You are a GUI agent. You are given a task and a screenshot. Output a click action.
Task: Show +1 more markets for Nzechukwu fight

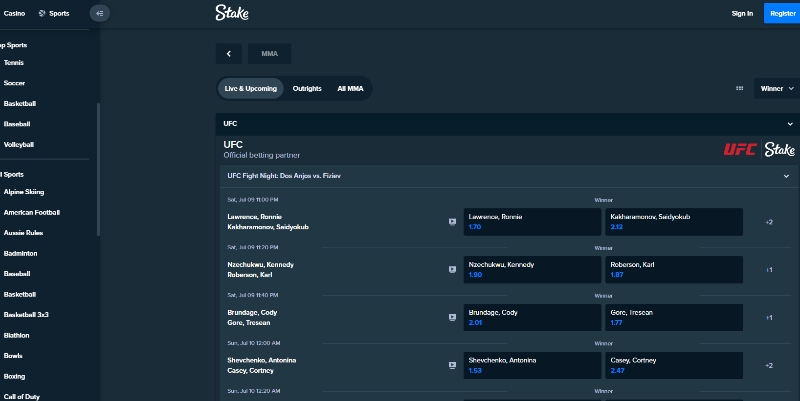(x=769, y=270)
